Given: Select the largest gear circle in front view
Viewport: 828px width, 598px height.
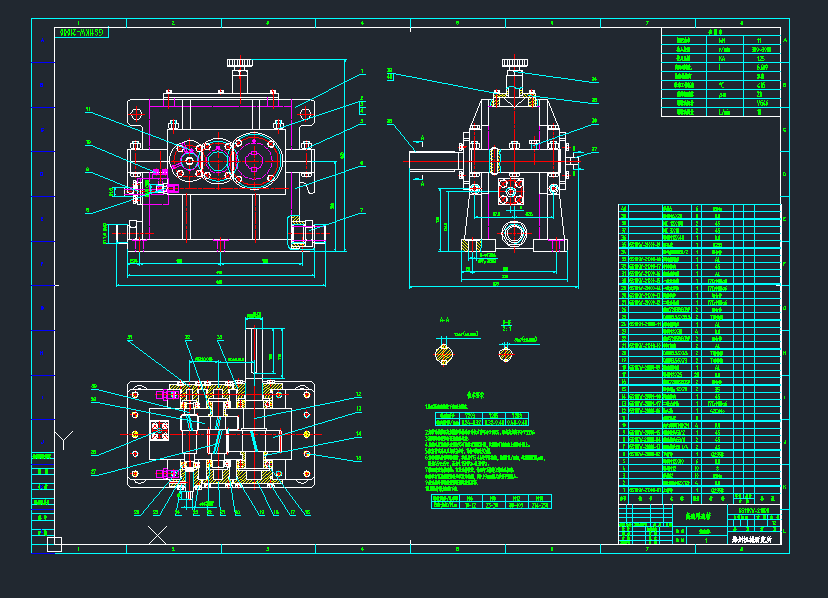Looking at the screenshot, I should point(257,162).
